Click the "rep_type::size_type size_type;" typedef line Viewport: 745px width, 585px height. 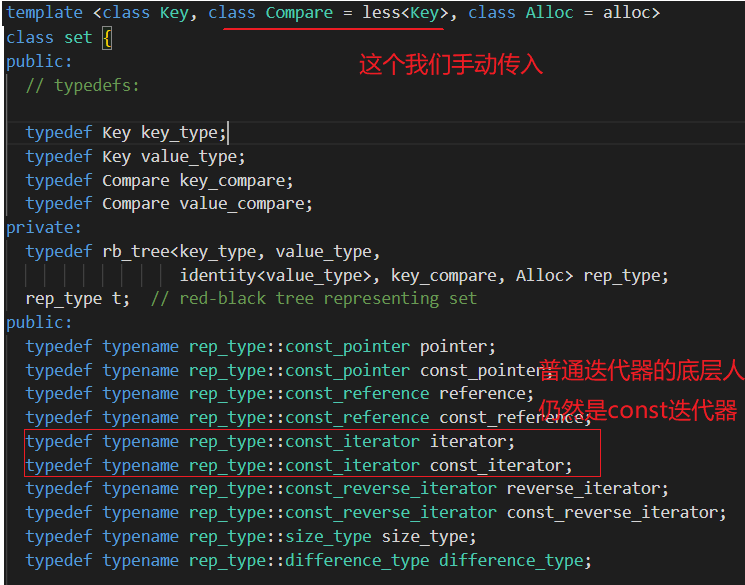point(251,537)
